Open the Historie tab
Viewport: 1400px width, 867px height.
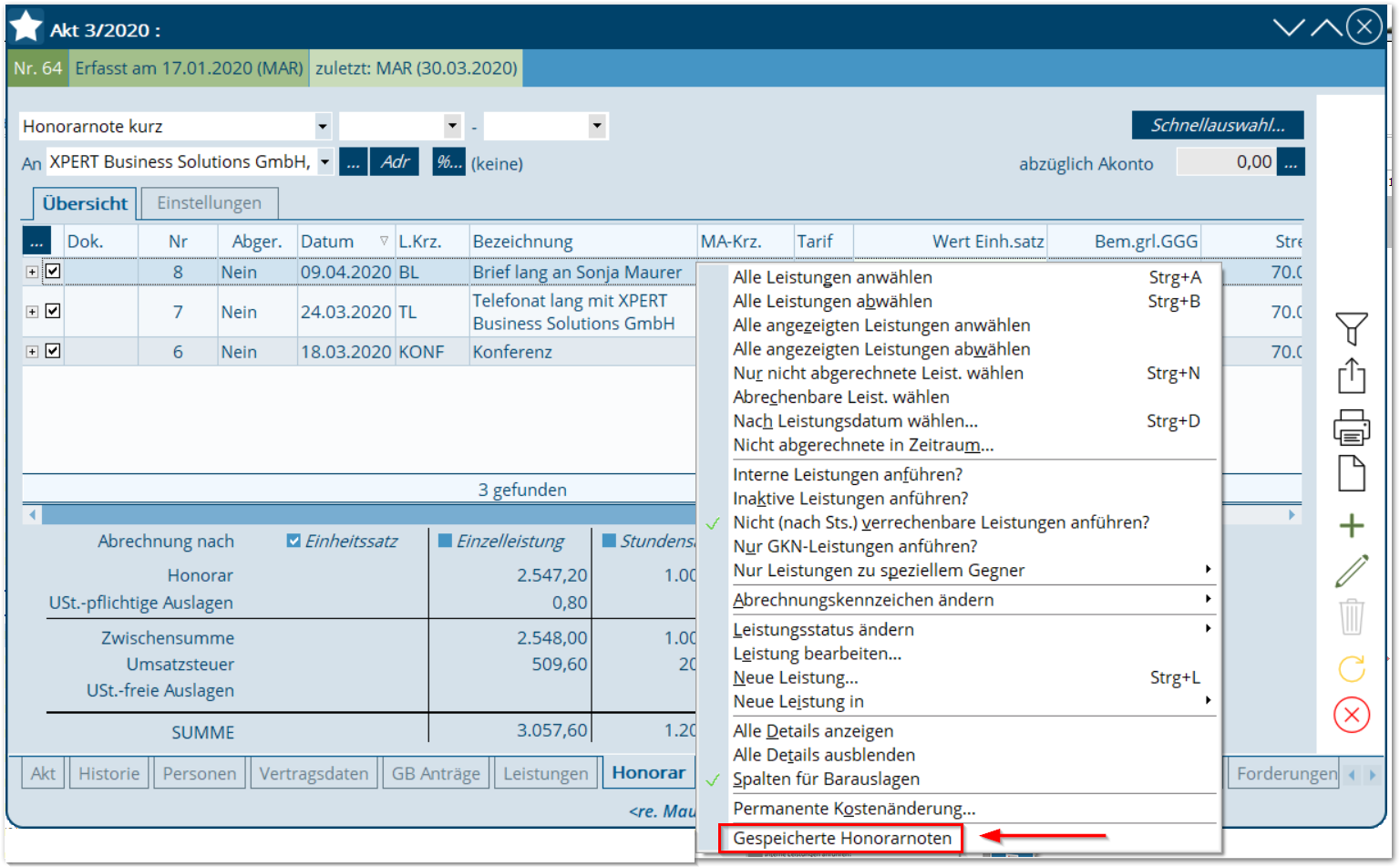[x=108, y=773]
